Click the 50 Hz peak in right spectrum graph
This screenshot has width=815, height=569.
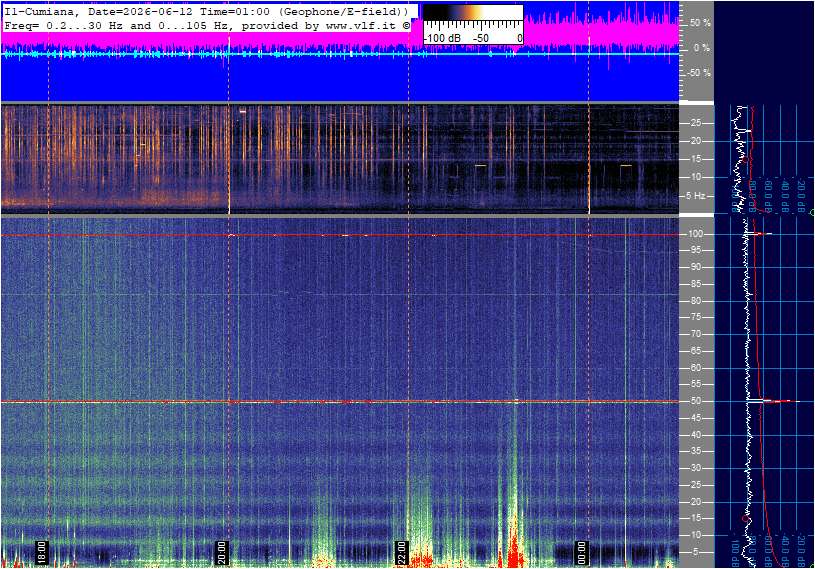pos(773,401)
